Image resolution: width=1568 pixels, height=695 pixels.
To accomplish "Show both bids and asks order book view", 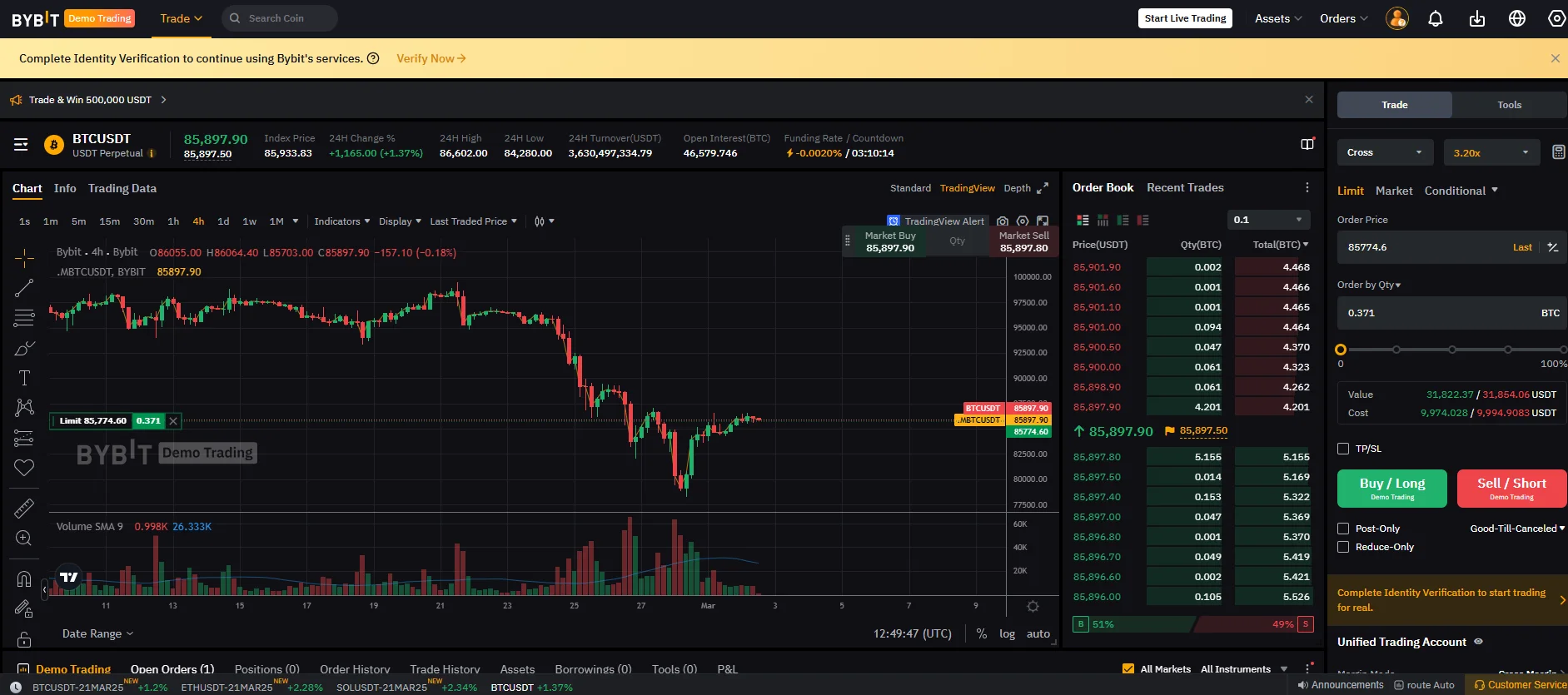I will coord(1083,220).
